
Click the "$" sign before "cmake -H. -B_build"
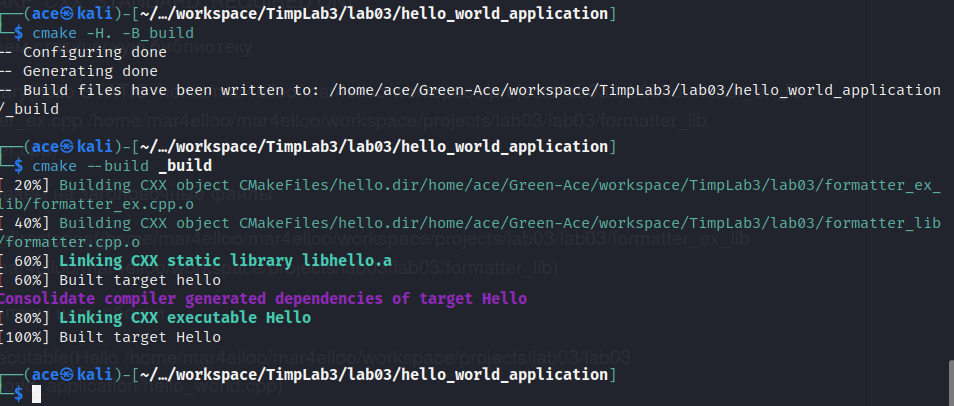(19, 33)
